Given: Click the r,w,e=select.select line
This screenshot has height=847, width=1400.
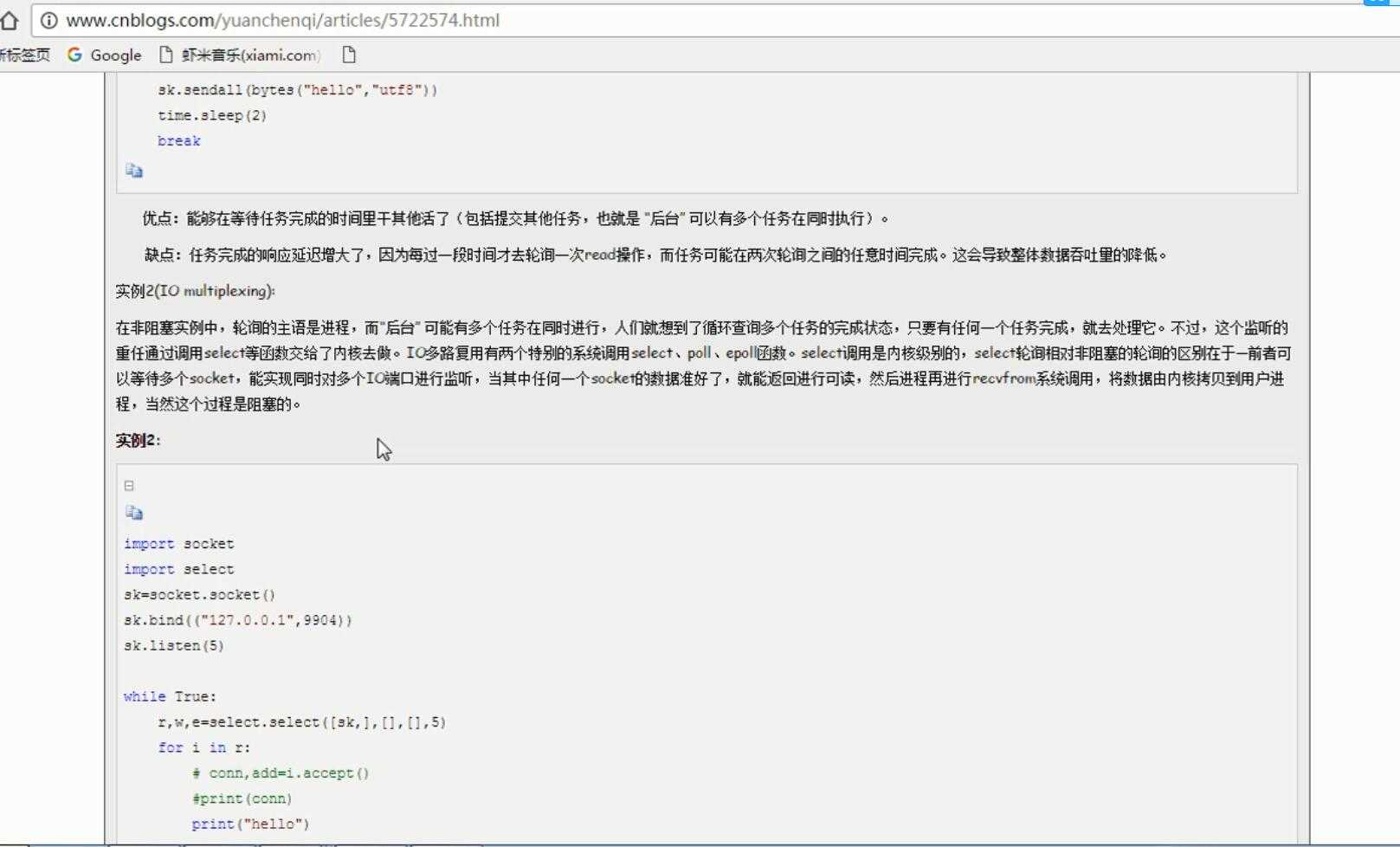Looking at the screenshot, I should click(302, 722).
